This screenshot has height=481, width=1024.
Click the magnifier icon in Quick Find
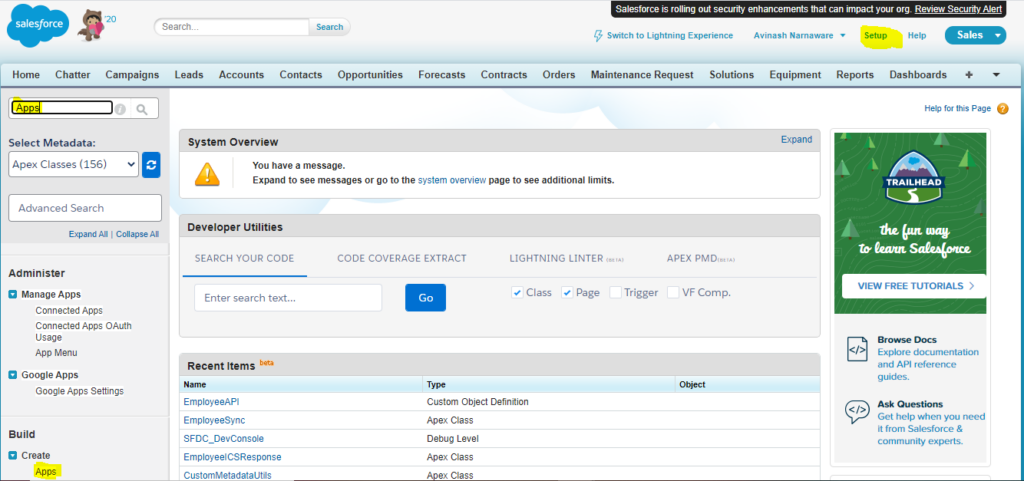click(143, 108)
